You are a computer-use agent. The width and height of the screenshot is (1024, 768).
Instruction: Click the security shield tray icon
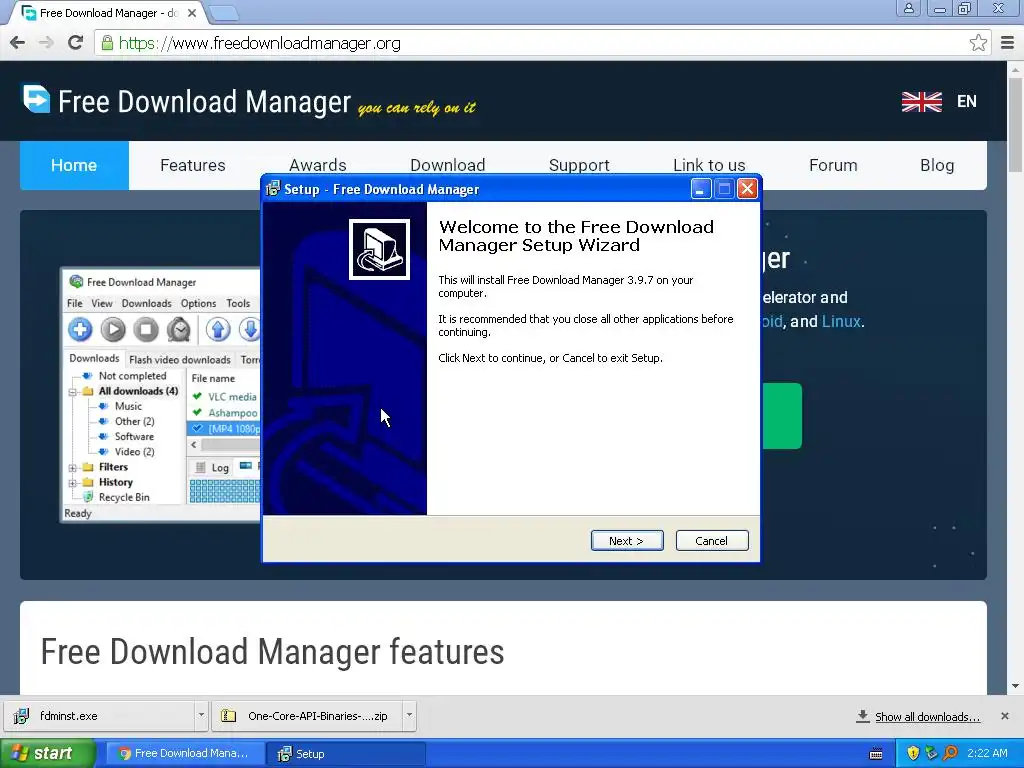[x=913, y=754]
